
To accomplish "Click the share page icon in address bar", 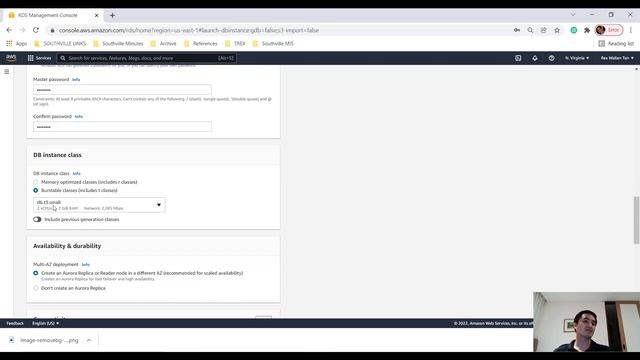I will 543,30.
